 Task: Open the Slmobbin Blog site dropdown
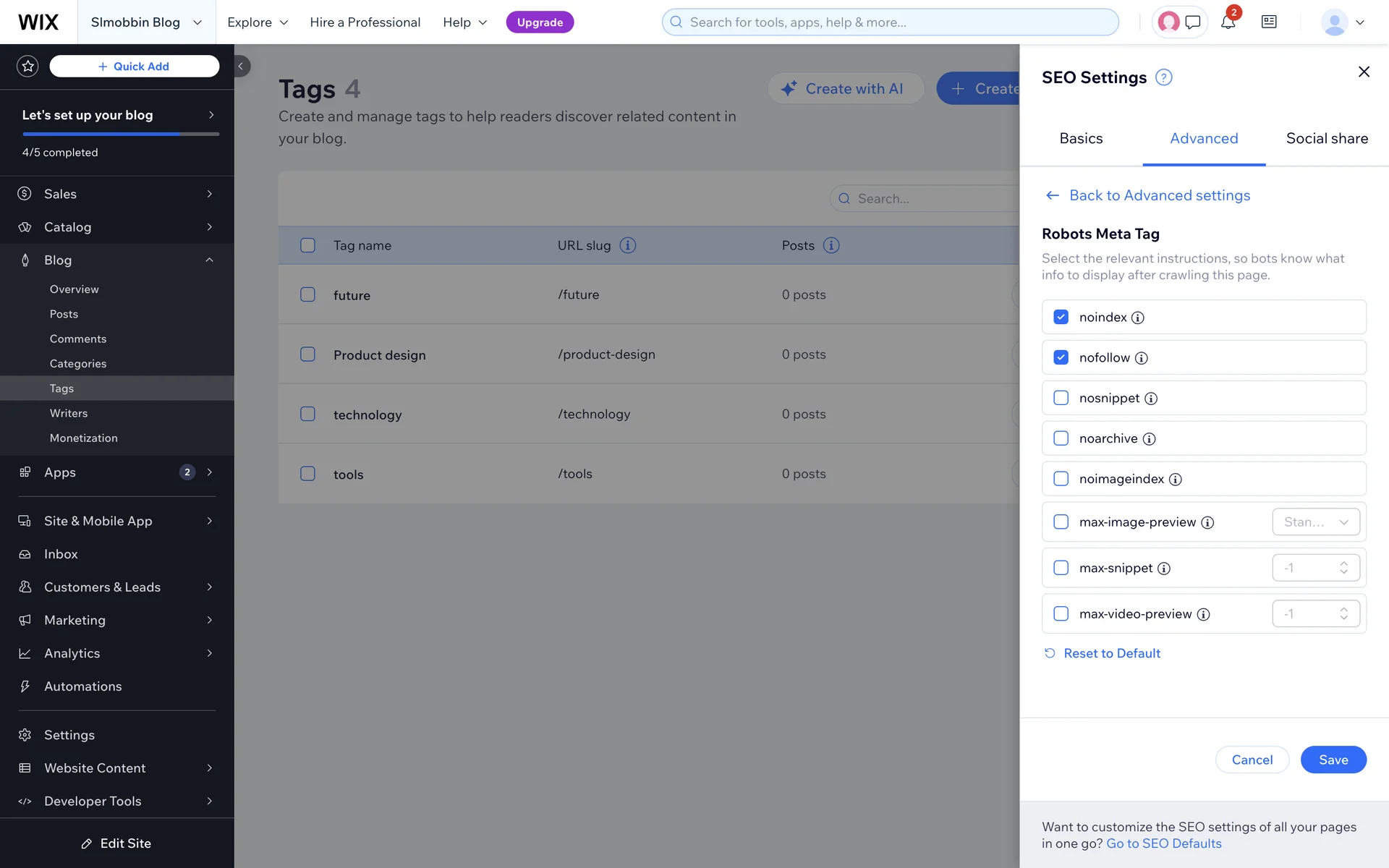(x=145, y=22)
